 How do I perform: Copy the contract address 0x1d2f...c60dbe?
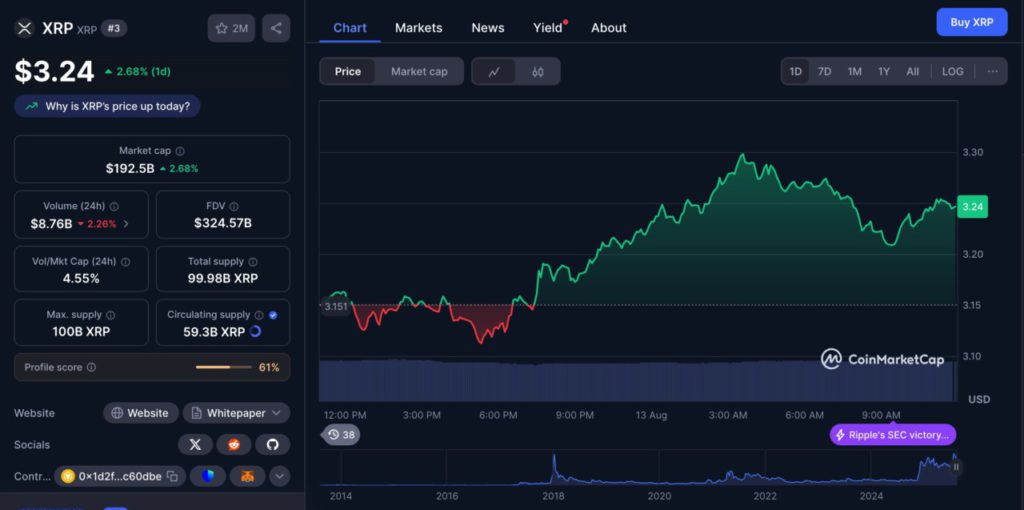coord(172,477)
